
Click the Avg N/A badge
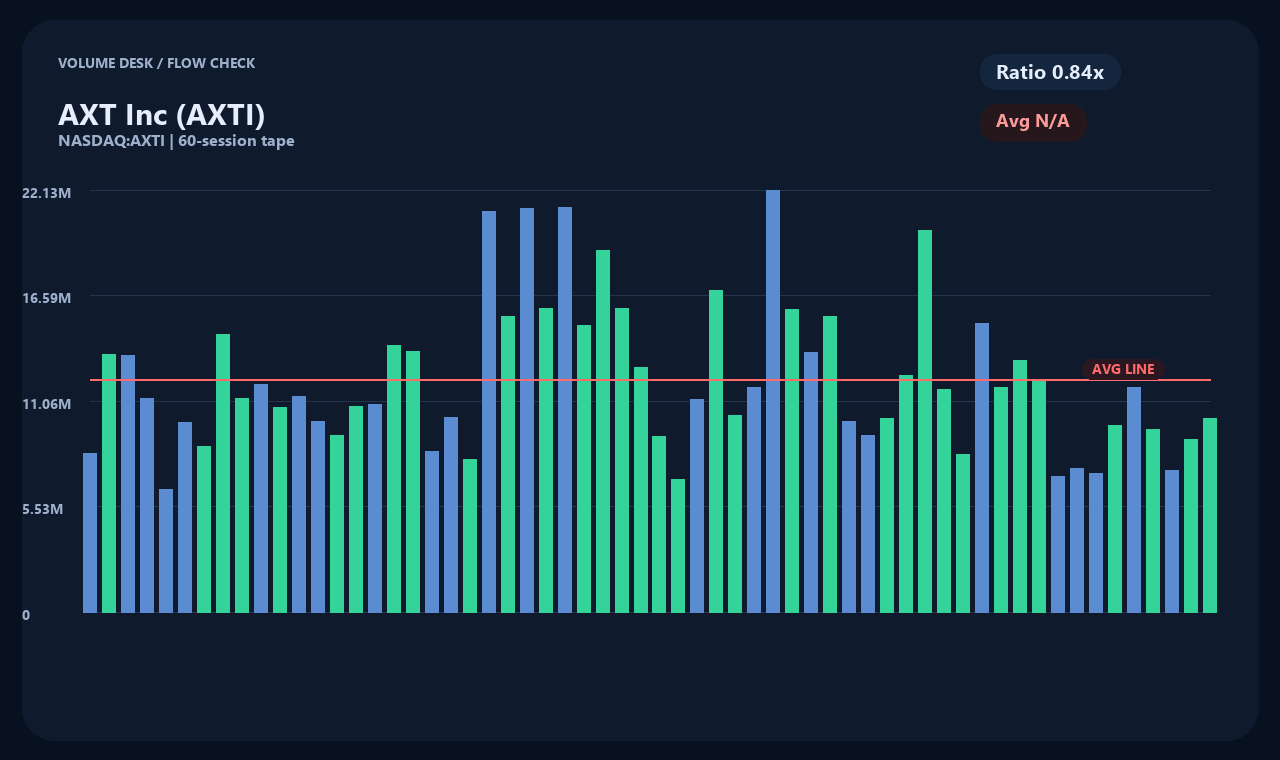tap(1033, 122)
